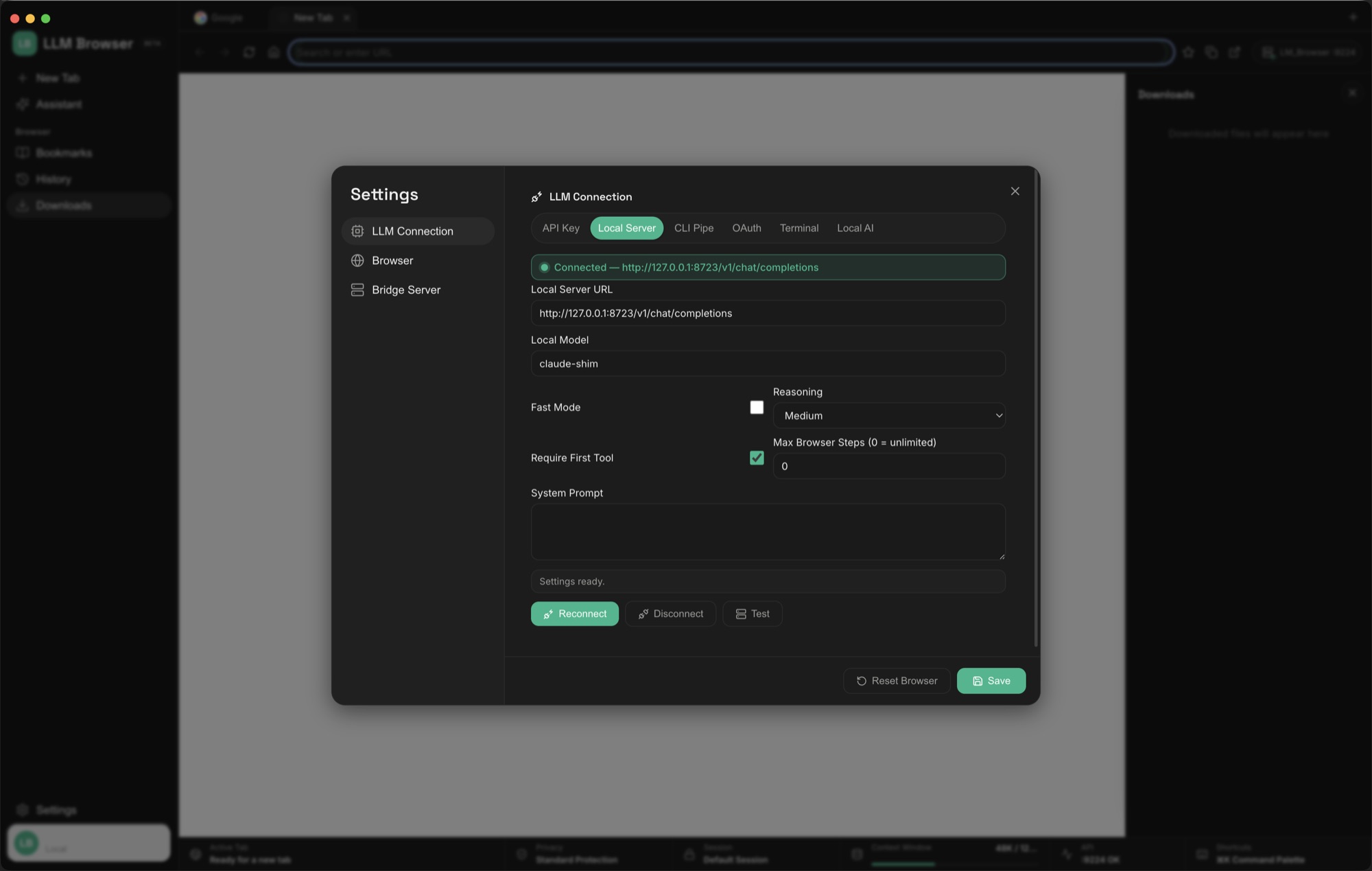This screenshot has height=871, width=1372.
Task: Click the copy icon beside the star
Action: (1211, 52)
